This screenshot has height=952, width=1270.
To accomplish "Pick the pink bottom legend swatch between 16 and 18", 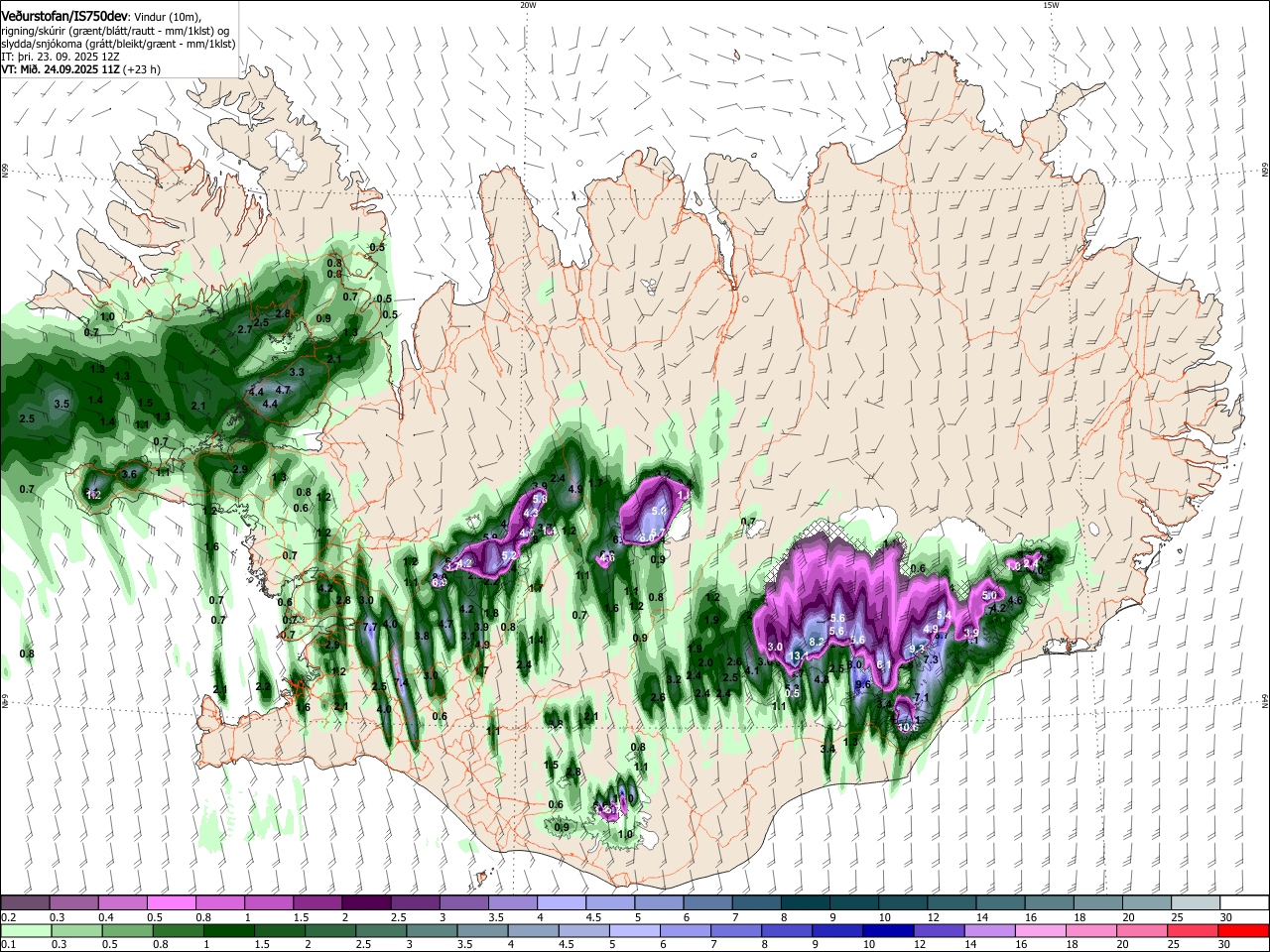I will pyautogui.click(x=1041, y=930).
